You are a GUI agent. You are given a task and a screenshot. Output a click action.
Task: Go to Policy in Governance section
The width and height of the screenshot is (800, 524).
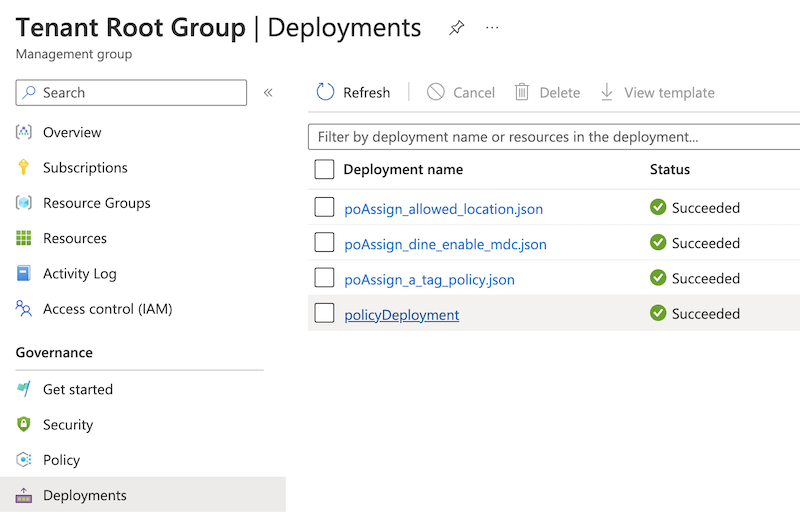coord(61,460)
